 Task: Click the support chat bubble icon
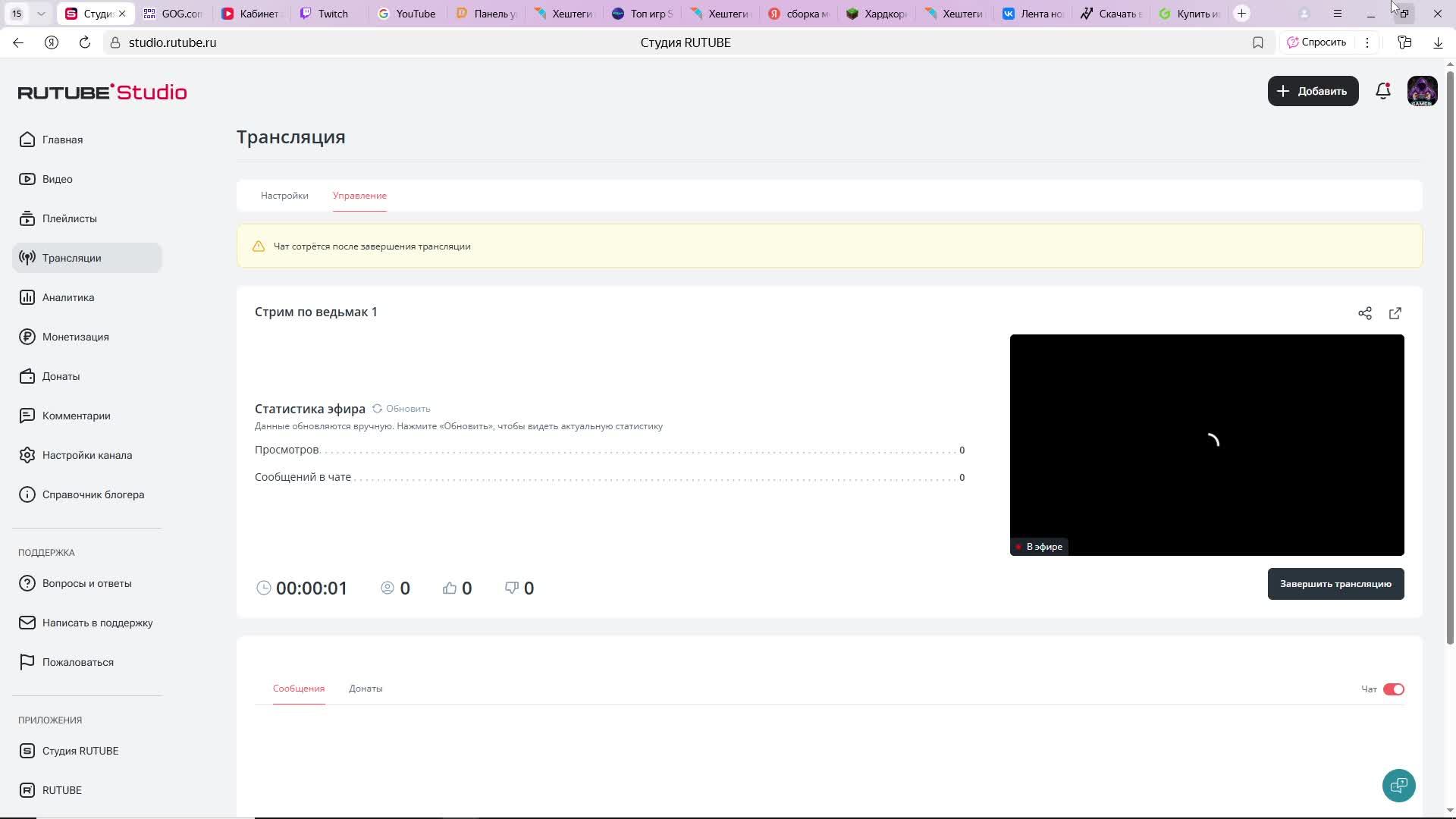(x=1399, y=786)
